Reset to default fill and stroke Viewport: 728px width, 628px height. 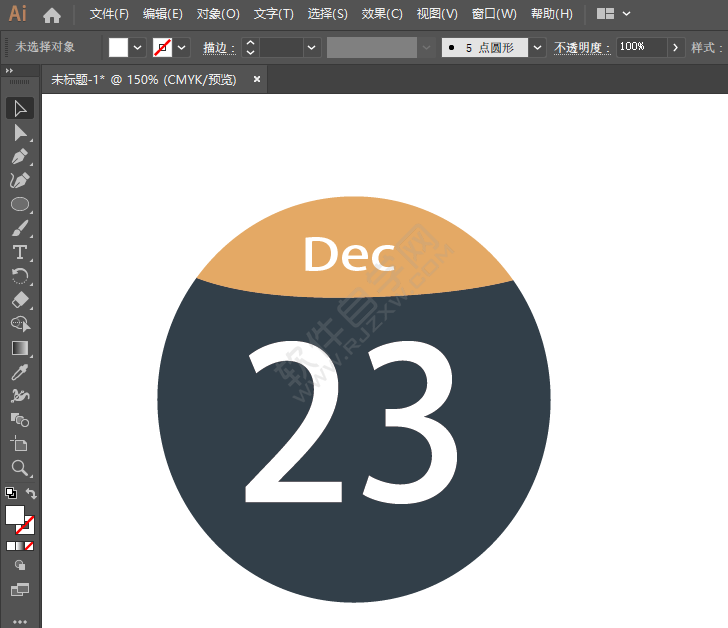pos(11,493)
